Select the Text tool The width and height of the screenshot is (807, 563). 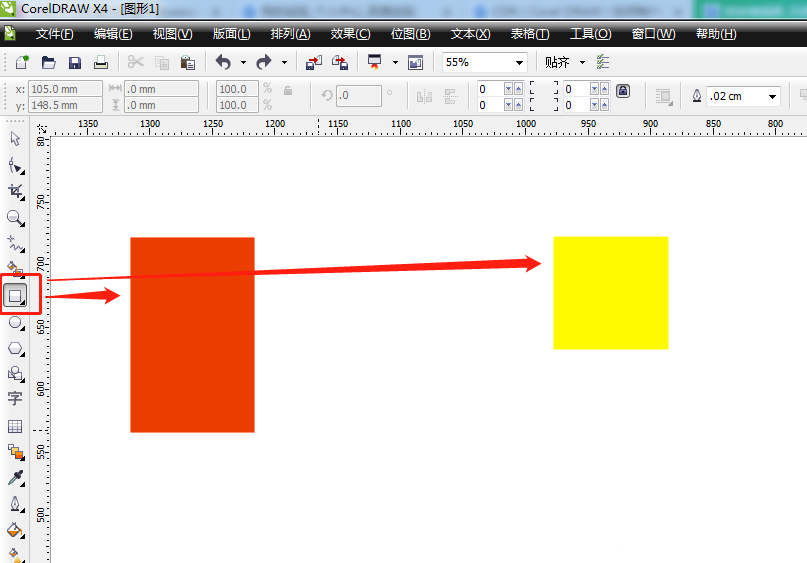(15, 399)
